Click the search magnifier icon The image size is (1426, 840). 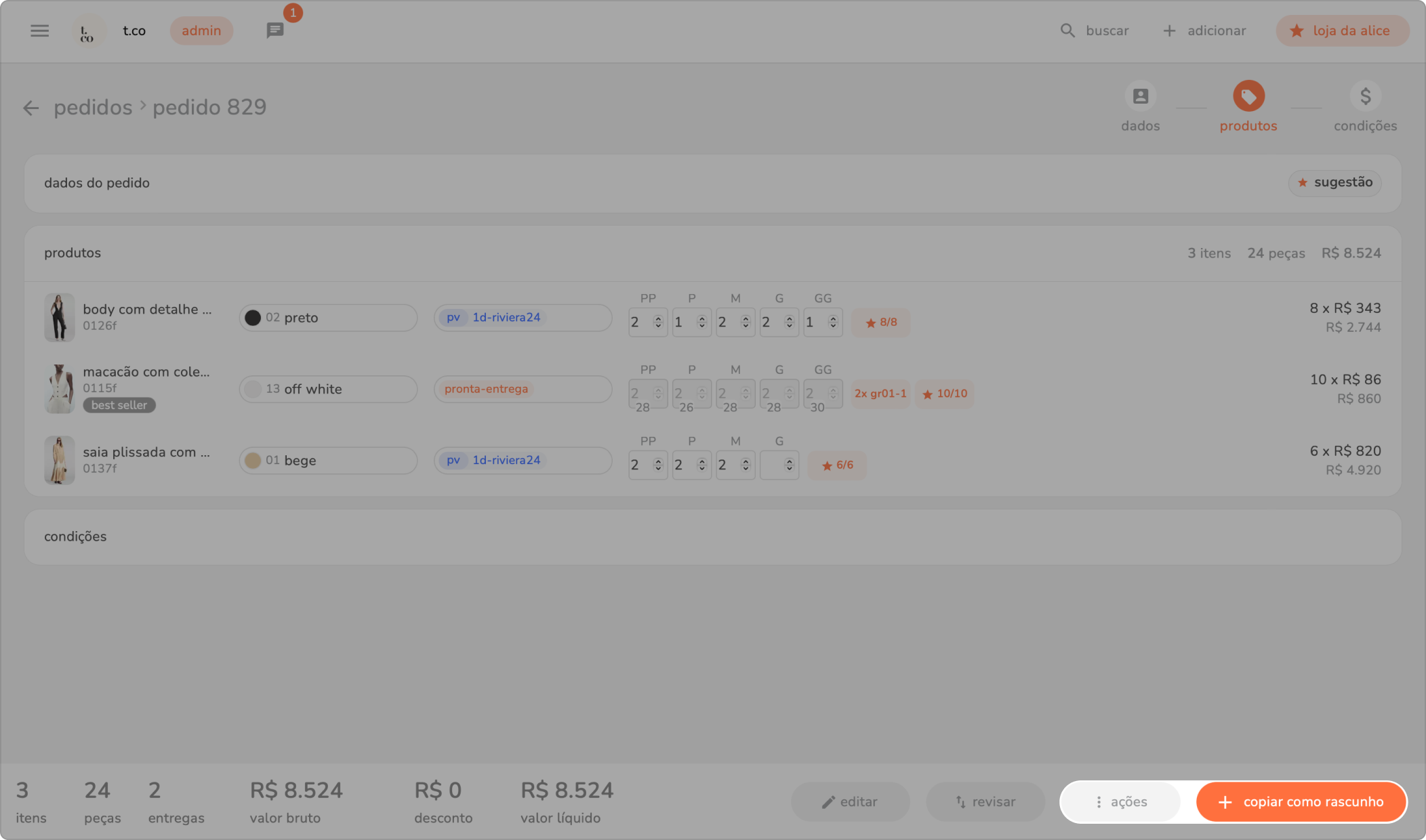click(1067, 30)
